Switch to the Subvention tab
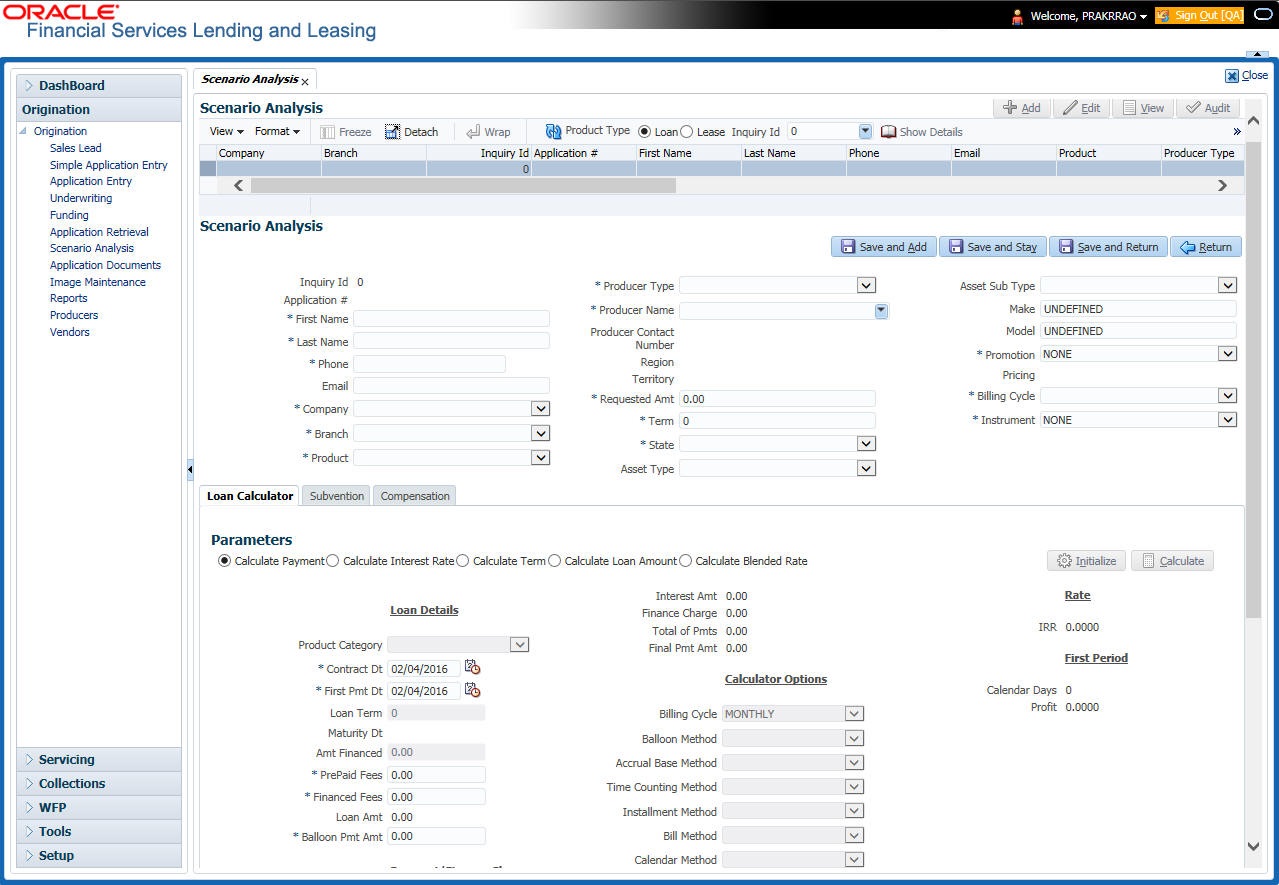This screenshot has height=885, width=1279. [337, 496]
